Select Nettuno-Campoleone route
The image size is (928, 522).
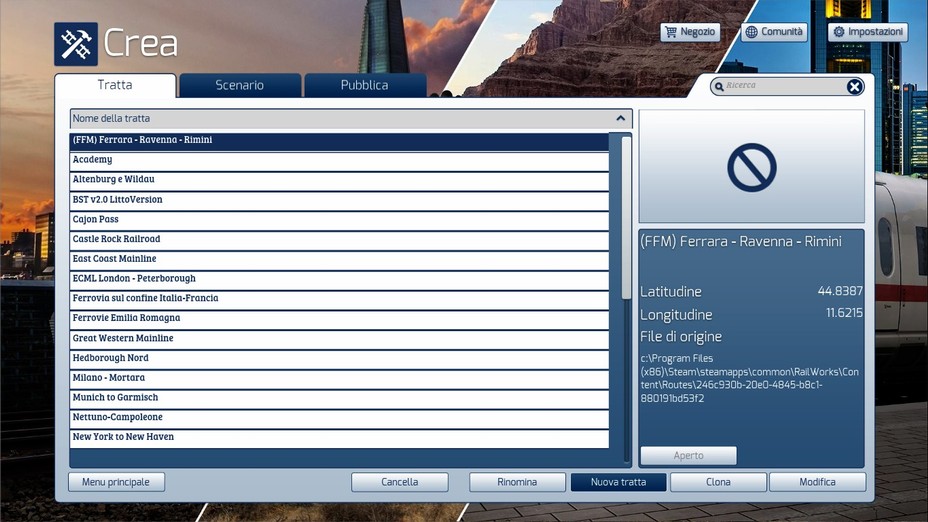(x=339, y=418)
